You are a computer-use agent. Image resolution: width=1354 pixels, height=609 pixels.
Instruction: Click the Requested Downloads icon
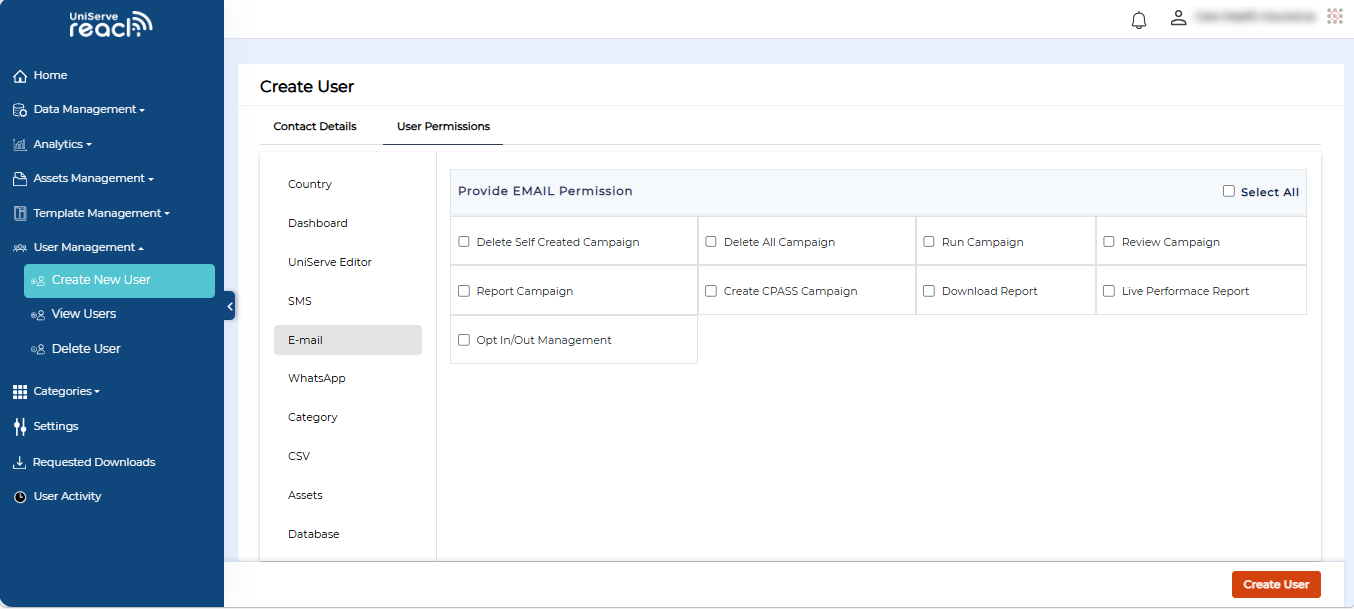tap(19, 463)
